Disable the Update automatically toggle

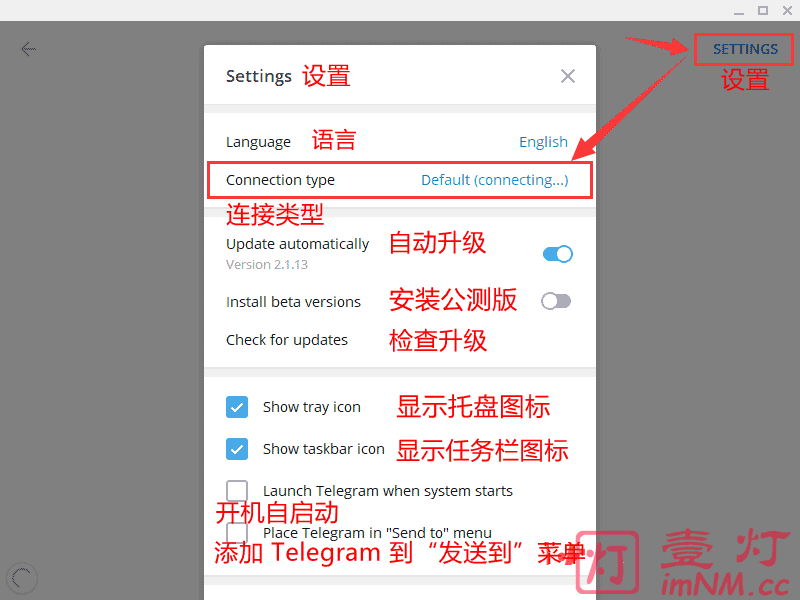point(558,254)
